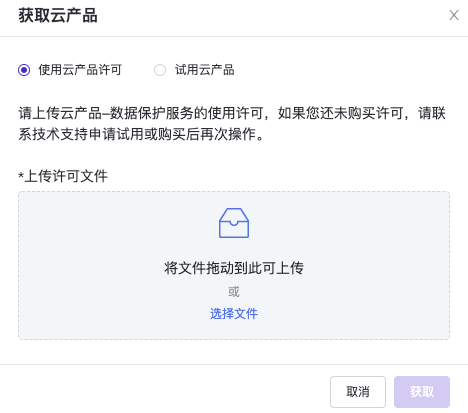Click description line starting 系技术支持

[141, 134]
